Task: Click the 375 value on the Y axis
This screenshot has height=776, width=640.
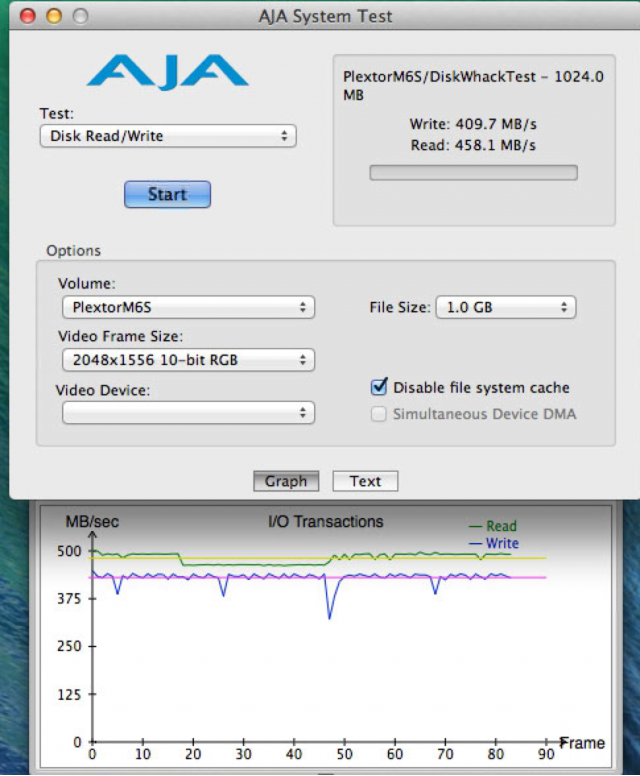Action: [x=69, y=599]
